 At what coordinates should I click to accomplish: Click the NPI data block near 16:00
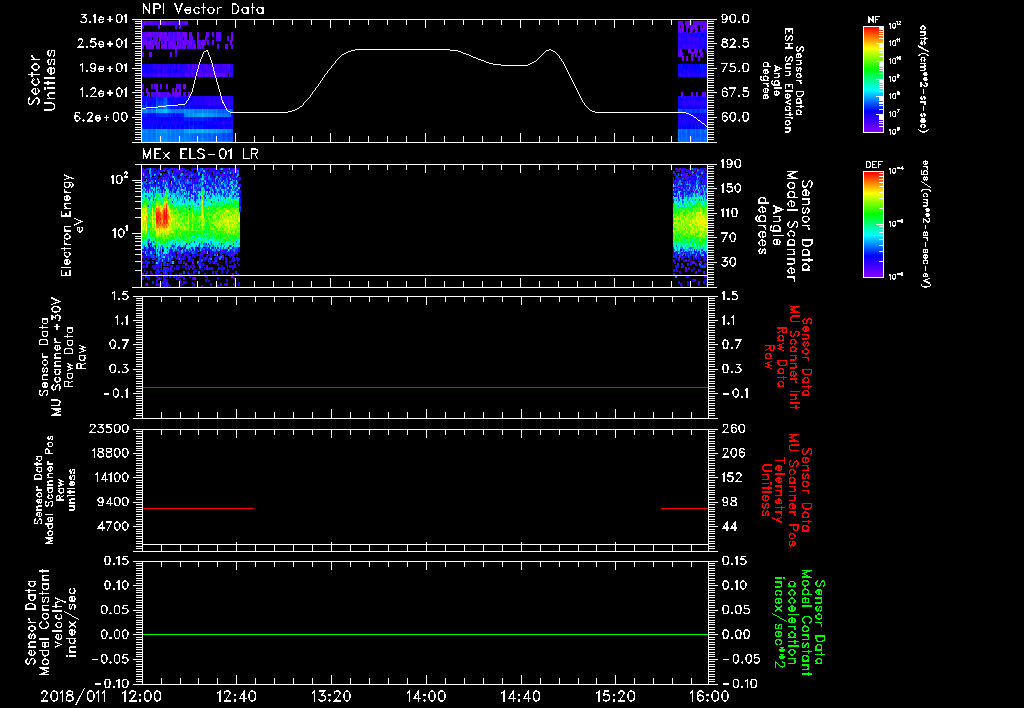click(x=692, y=81)
